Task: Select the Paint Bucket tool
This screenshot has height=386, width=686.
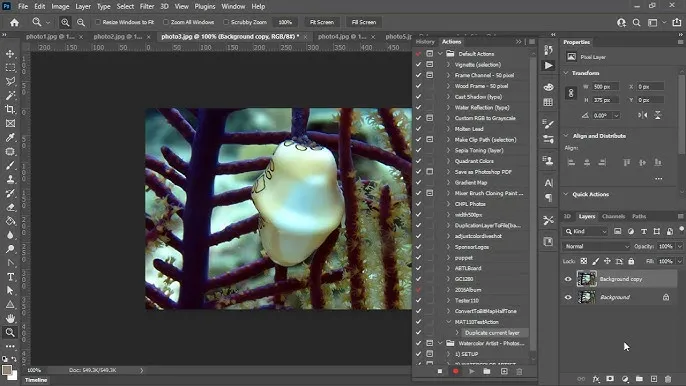Action: [10, 221]
